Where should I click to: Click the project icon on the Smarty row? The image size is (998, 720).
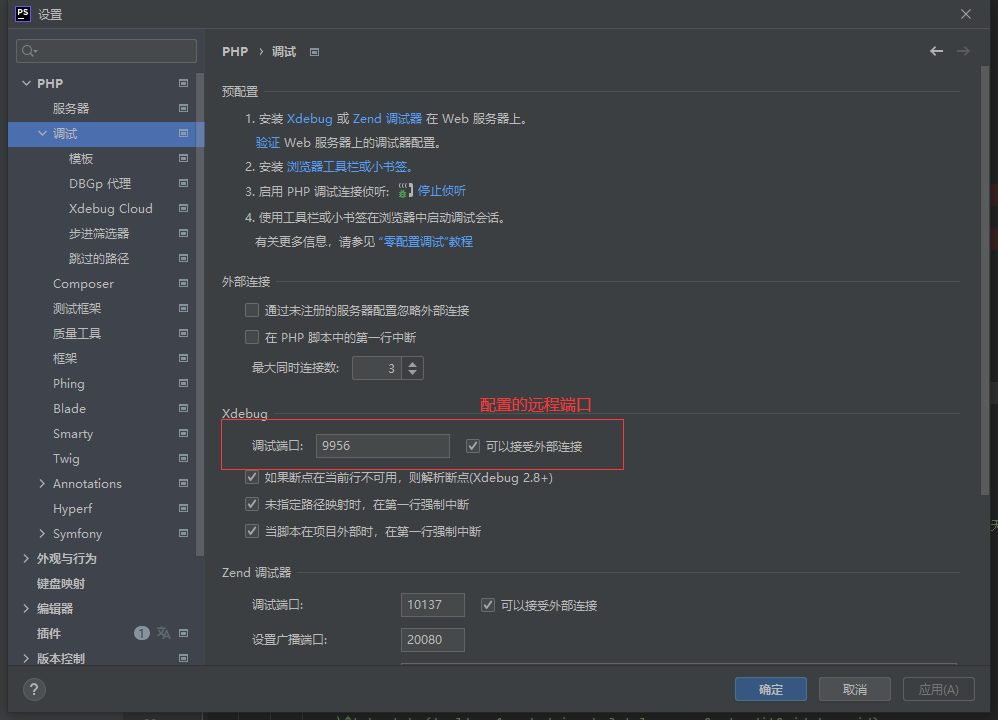[x=183, y=434]
